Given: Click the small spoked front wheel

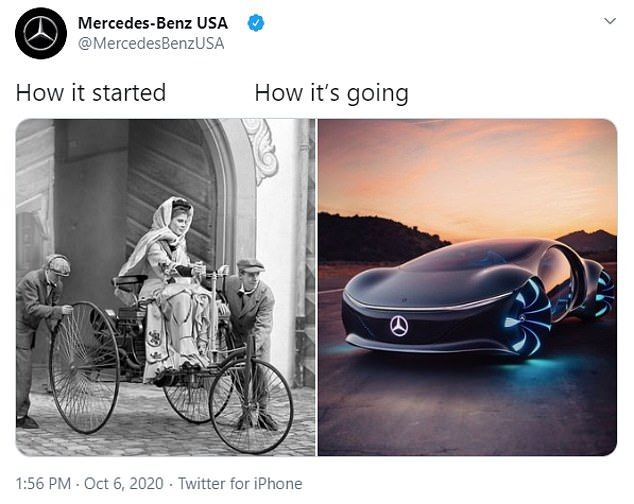Looking at the screenshot, I should (251, 405).
